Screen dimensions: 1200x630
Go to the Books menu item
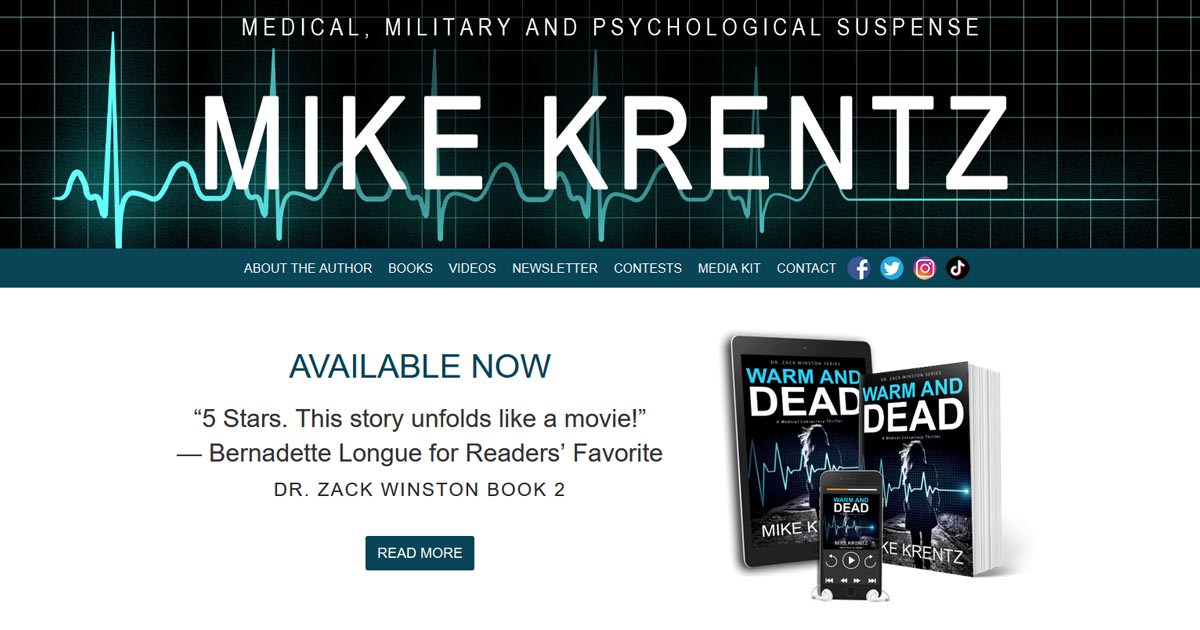pyautogui.click(x=410, y=268)
